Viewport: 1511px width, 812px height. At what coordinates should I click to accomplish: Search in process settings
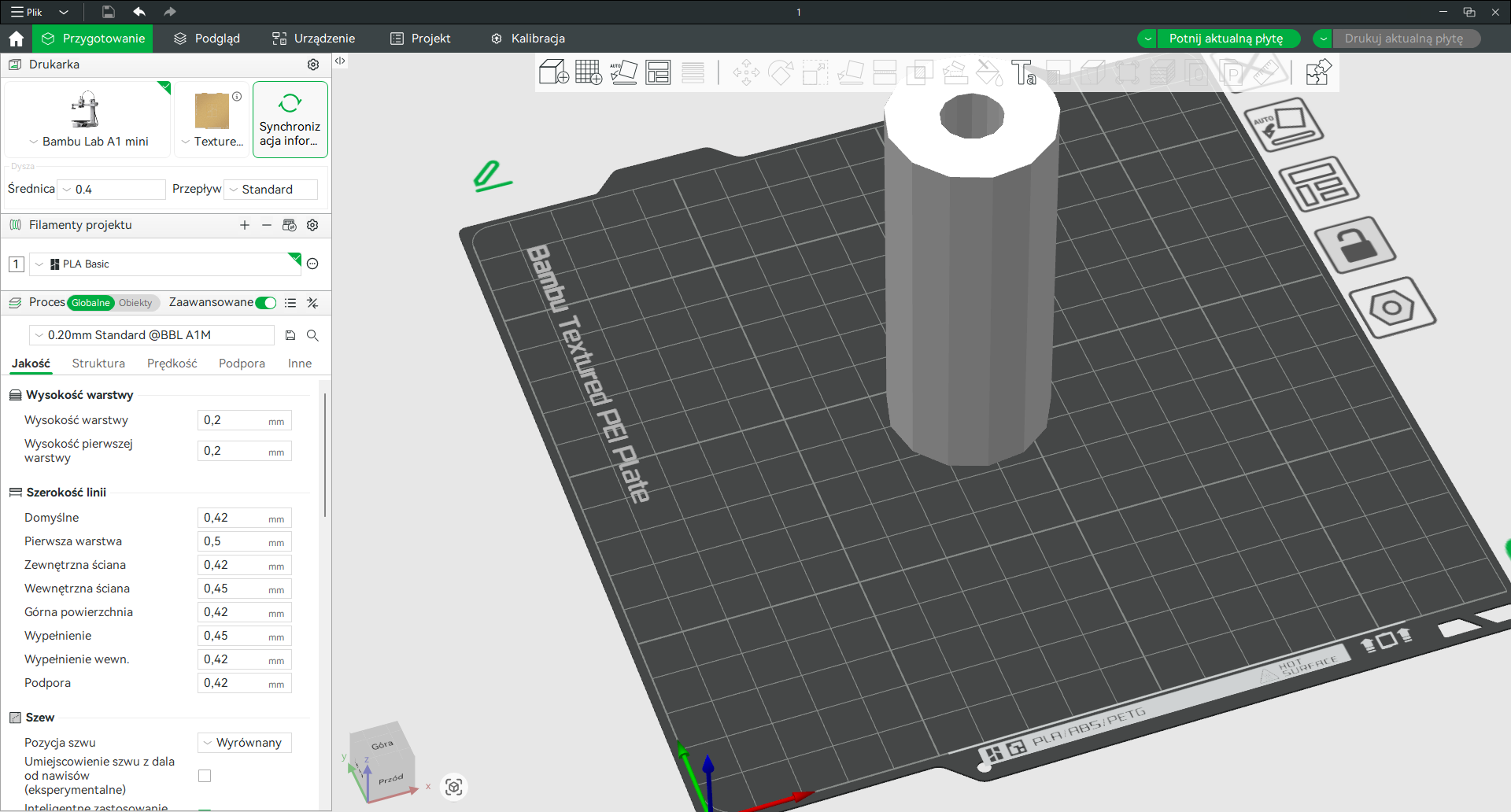312,335
